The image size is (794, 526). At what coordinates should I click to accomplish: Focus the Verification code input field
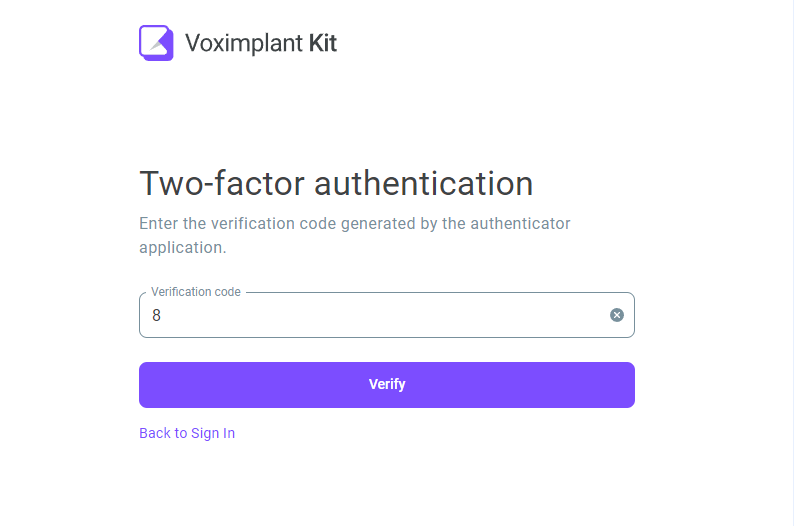click(387, 315)
